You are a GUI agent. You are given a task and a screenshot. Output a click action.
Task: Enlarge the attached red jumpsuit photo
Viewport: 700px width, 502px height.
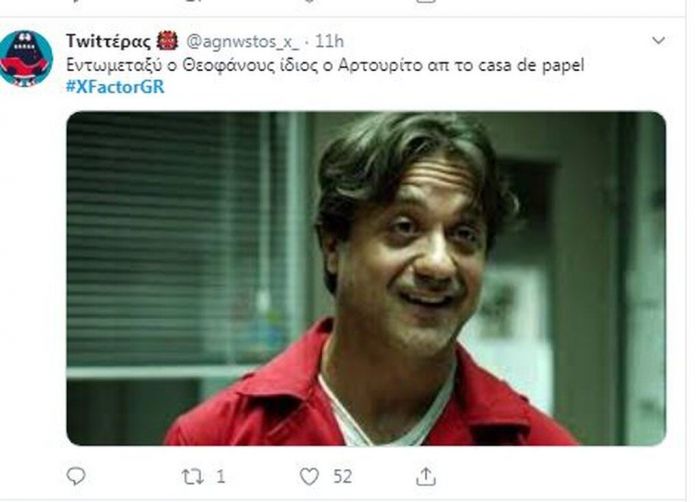pyautogui.click(x=366, y=278)
